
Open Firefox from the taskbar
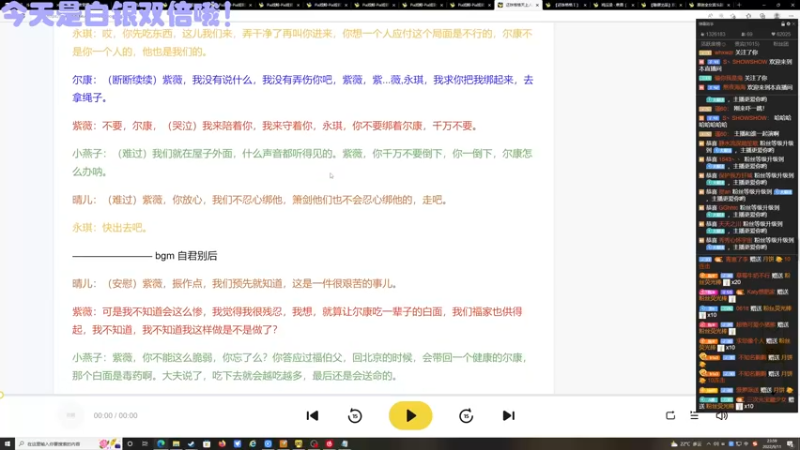pyautogui.click(x=222, y=444)
